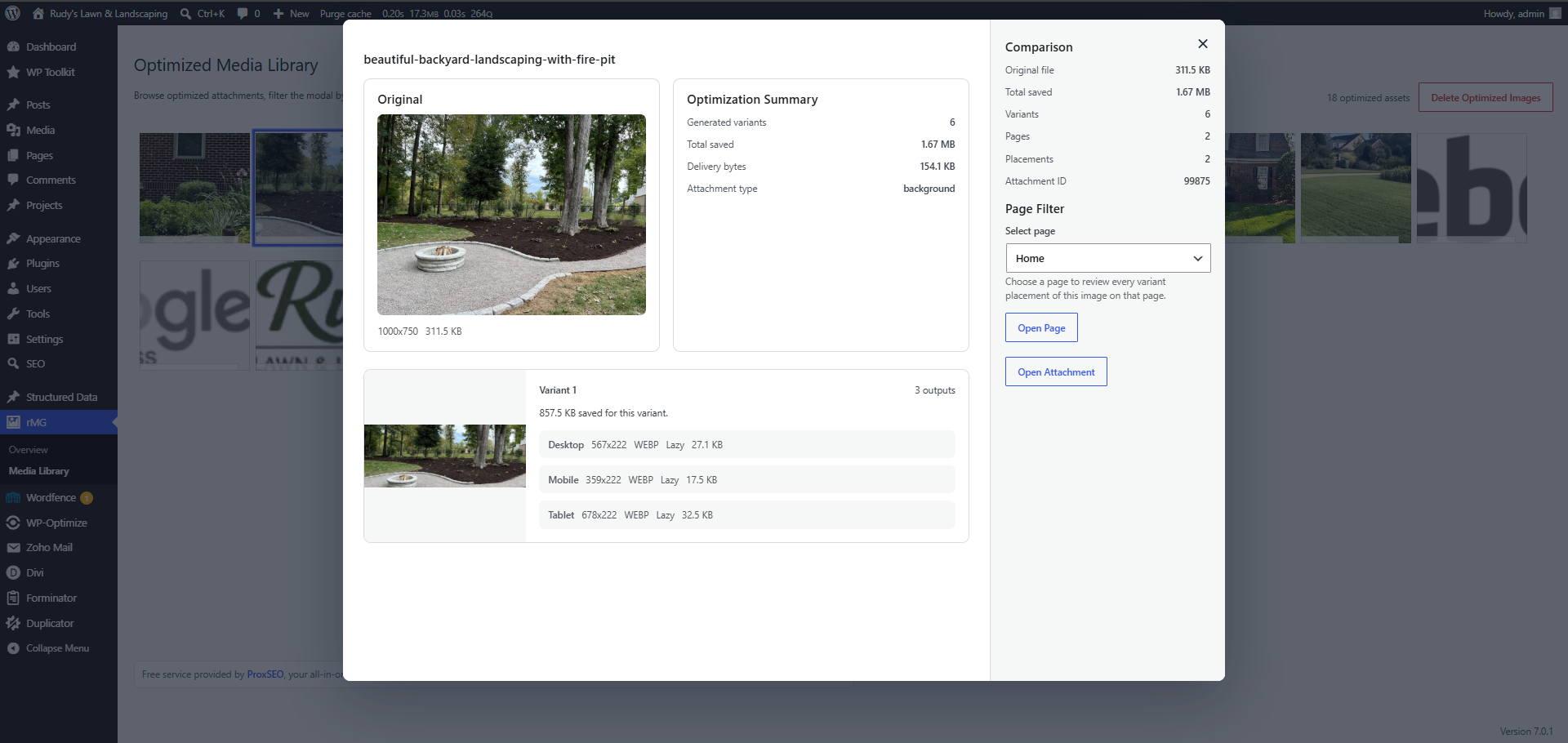Close the comparison modal with X

click(x=1202, y=44)
